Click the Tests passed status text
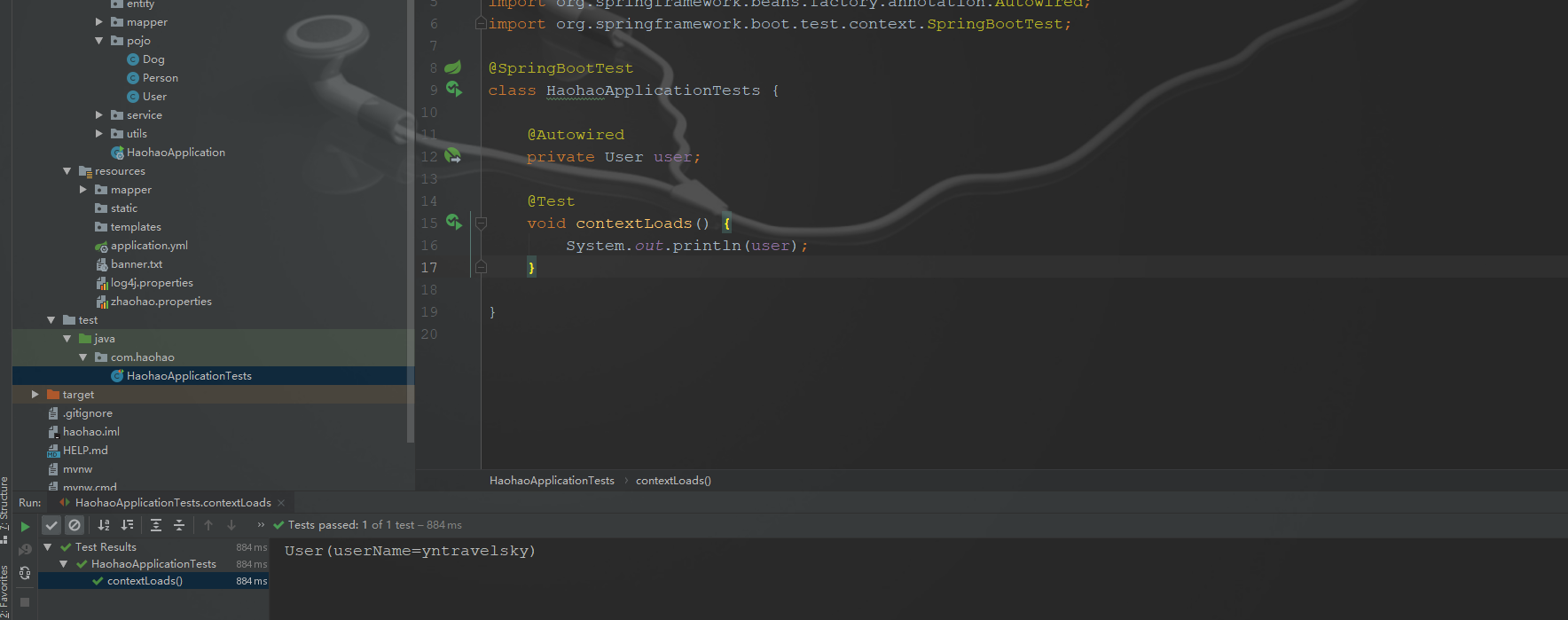 click(x=375, y=525)
